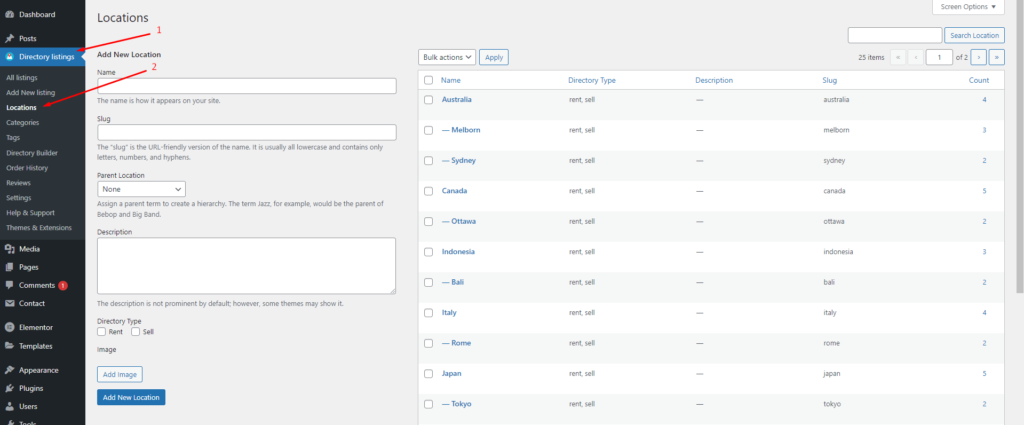The height and width of the screenshot is (425, 1024).
Task: Open Tags submenu item
Action: pos(13,138)
